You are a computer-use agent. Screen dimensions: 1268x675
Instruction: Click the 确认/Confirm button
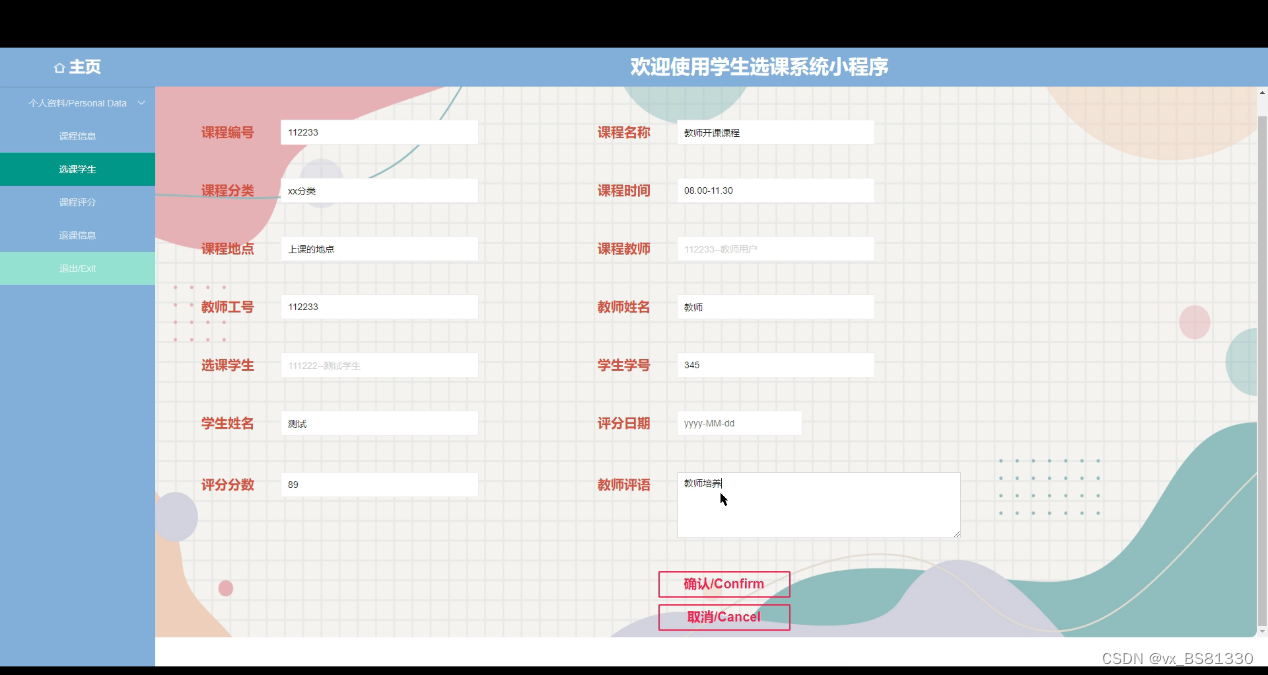click(x=724, y=584)
